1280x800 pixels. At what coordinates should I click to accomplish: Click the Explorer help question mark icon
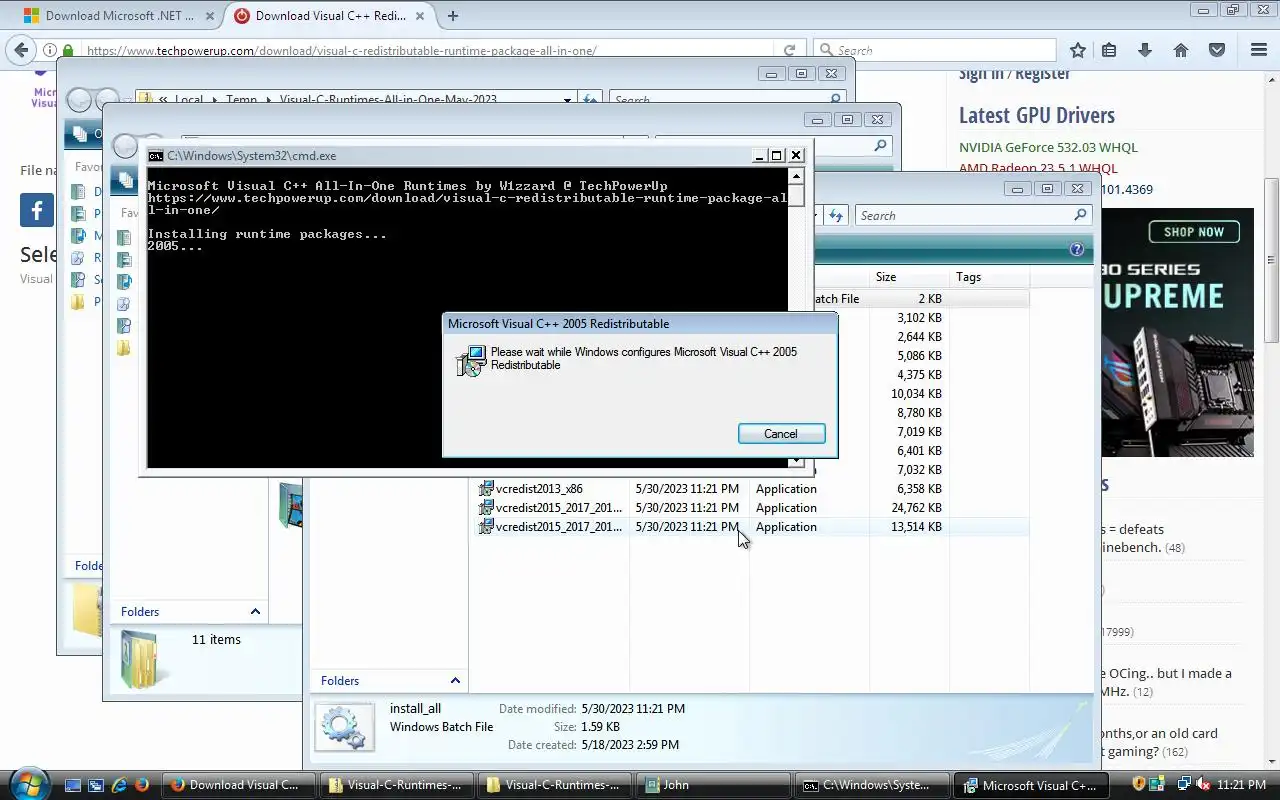(x=1077, y=250)
